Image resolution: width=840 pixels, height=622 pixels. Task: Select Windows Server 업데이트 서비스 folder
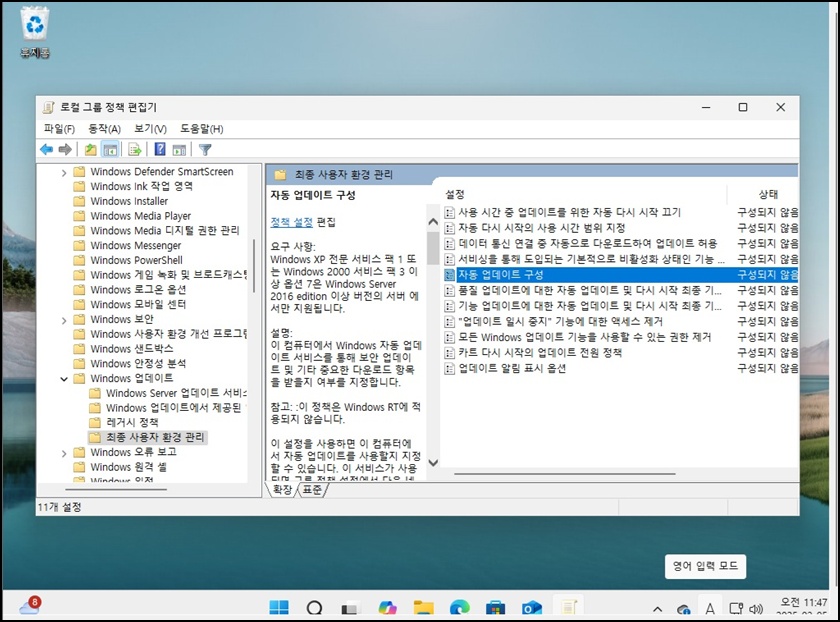tap(176, 393)
